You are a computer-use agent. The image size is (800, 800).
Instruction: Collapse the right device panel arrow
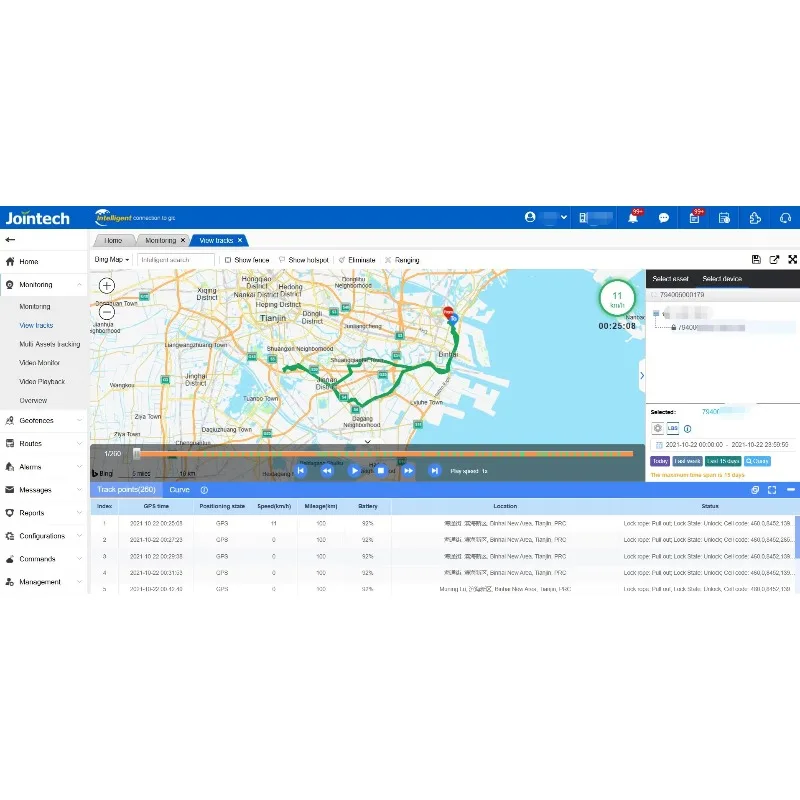(642, 376)
